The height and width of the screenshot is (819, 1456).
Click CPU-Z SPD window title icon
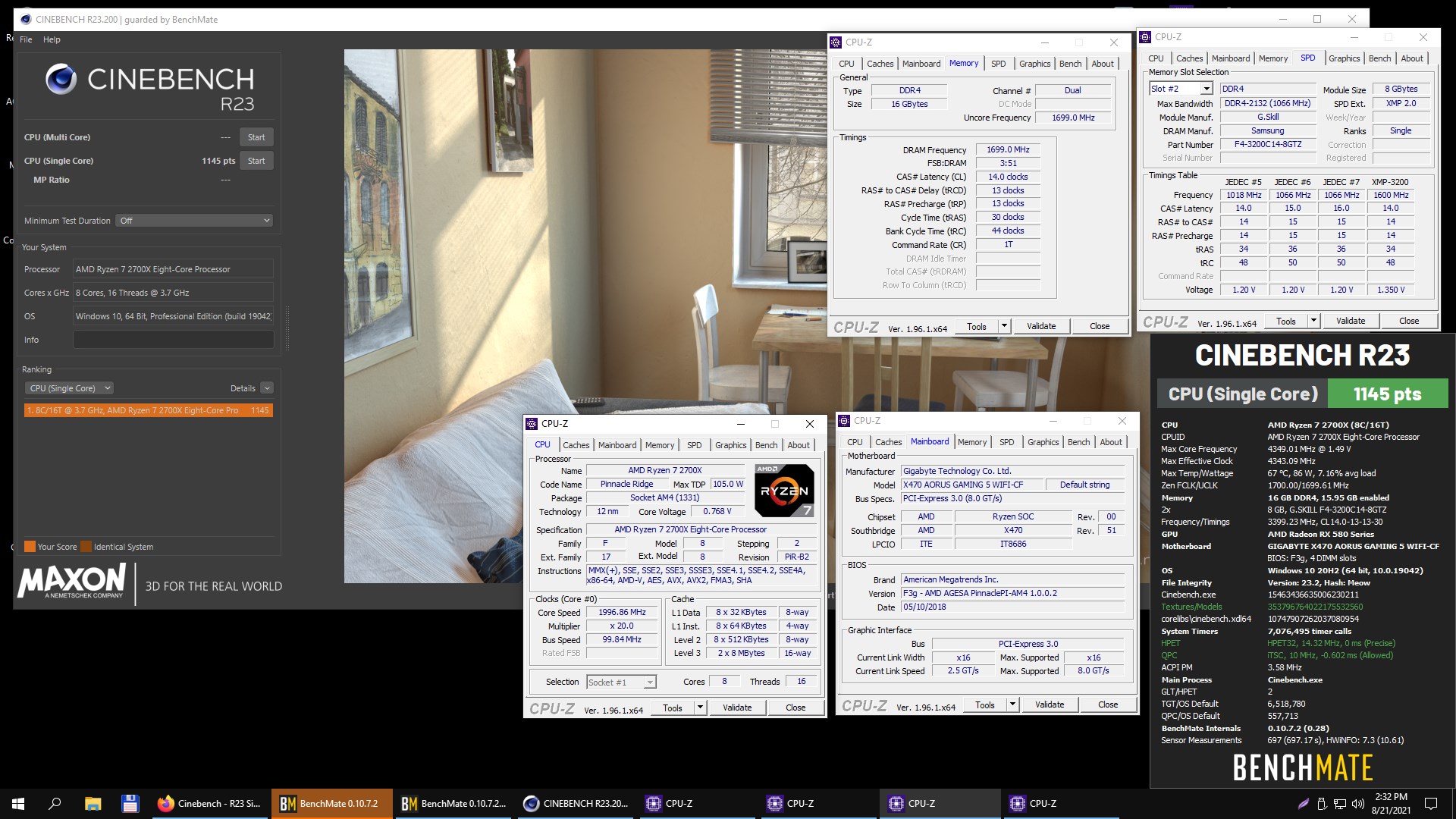tap(1145, 36)
